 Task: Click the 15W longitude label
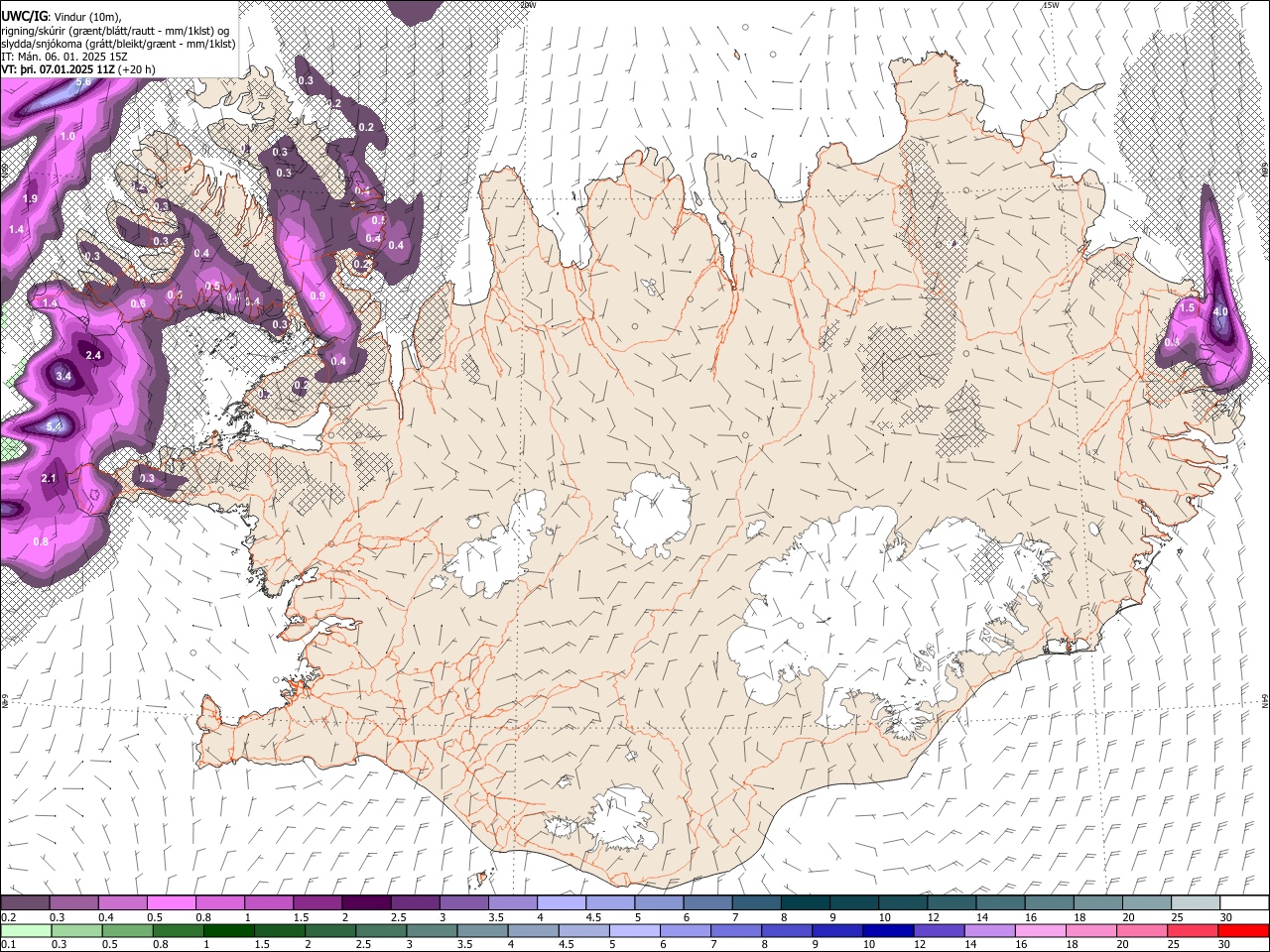click(x=1052, y=5)
